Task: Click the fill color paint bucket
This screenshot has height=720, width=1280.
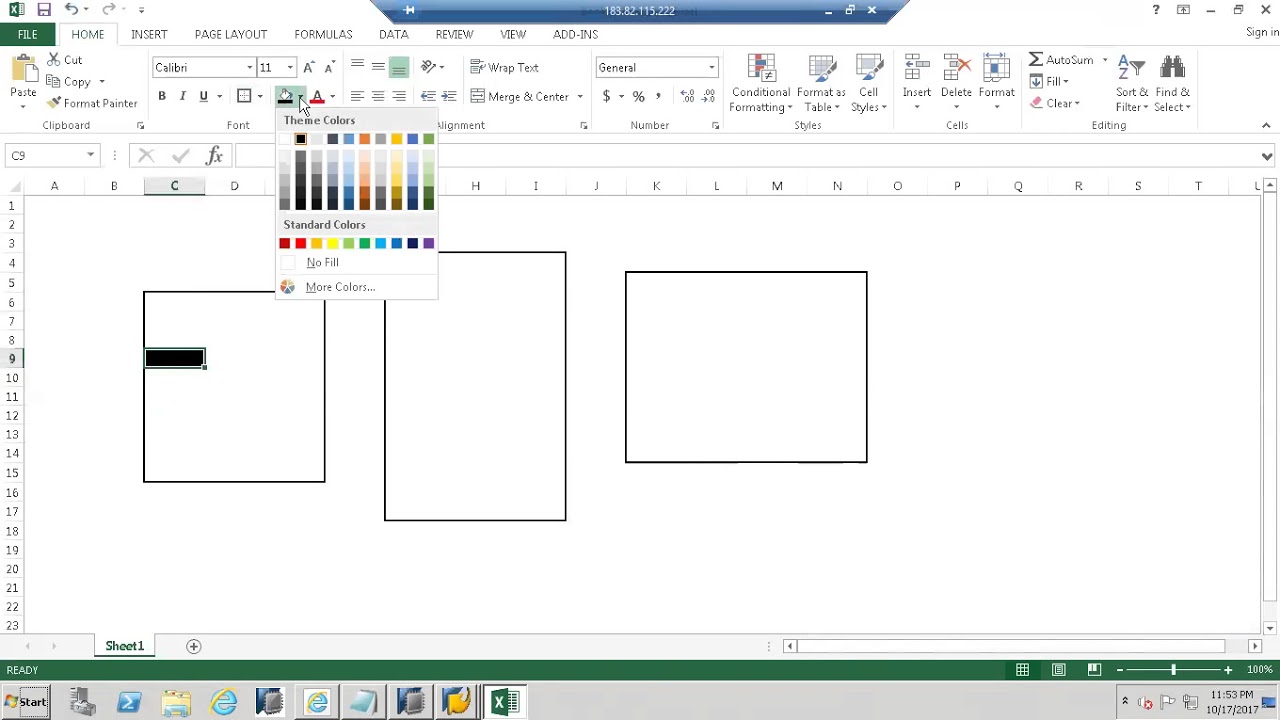Action: click(x=285, y=97)
